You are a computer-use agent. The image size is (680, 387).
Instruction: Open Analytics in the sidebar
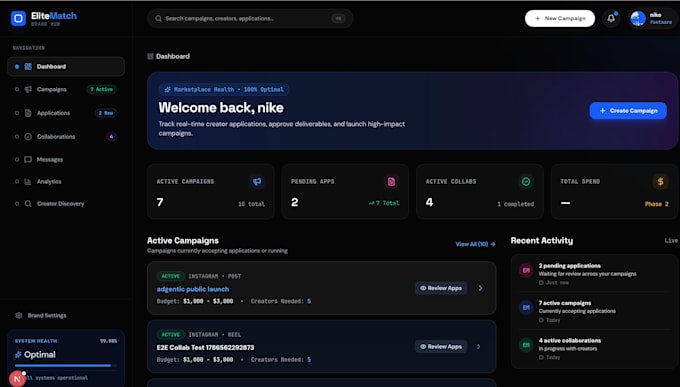coord(66,181)
